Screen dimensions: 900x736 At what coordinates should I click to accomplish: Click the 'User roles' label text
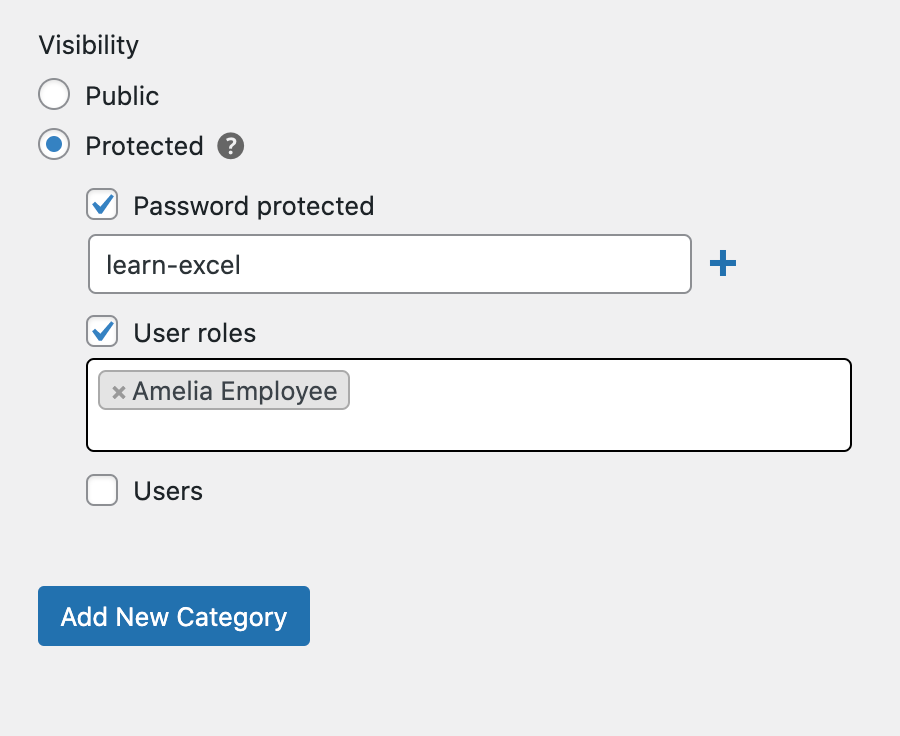[195, 333]
